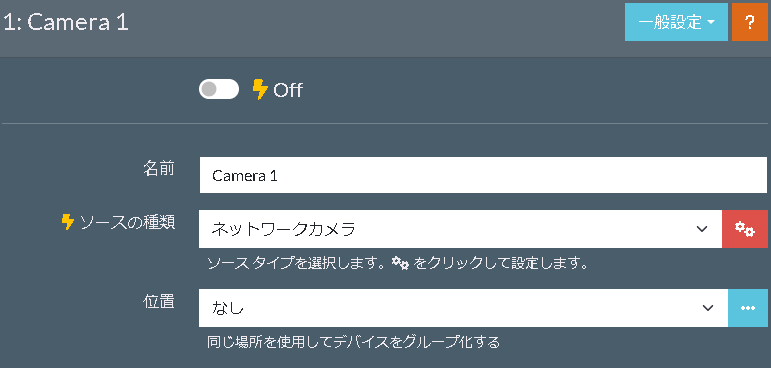Open the 位置 dropdown showing なし
Image resolution: width=771 pixels, height=368 pixels.
pos(463,308)
